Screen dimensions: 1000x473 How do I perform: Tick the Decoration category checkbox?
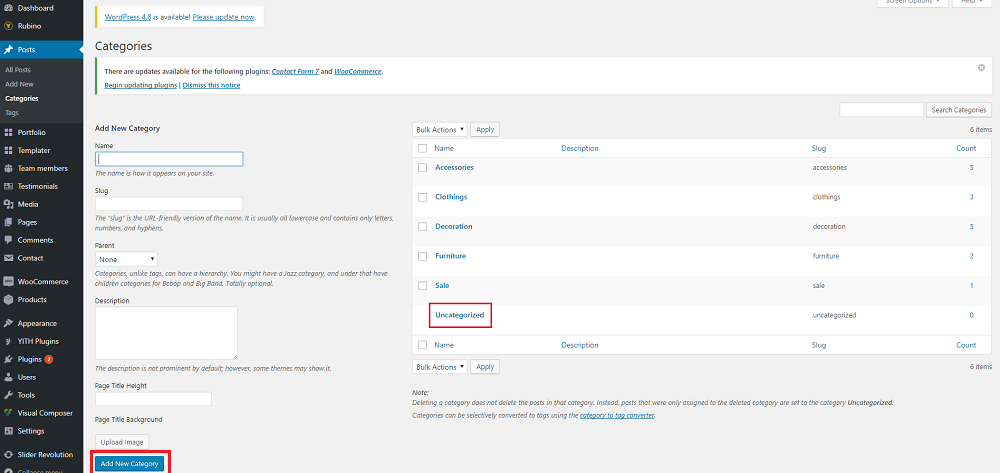point(422,226)
